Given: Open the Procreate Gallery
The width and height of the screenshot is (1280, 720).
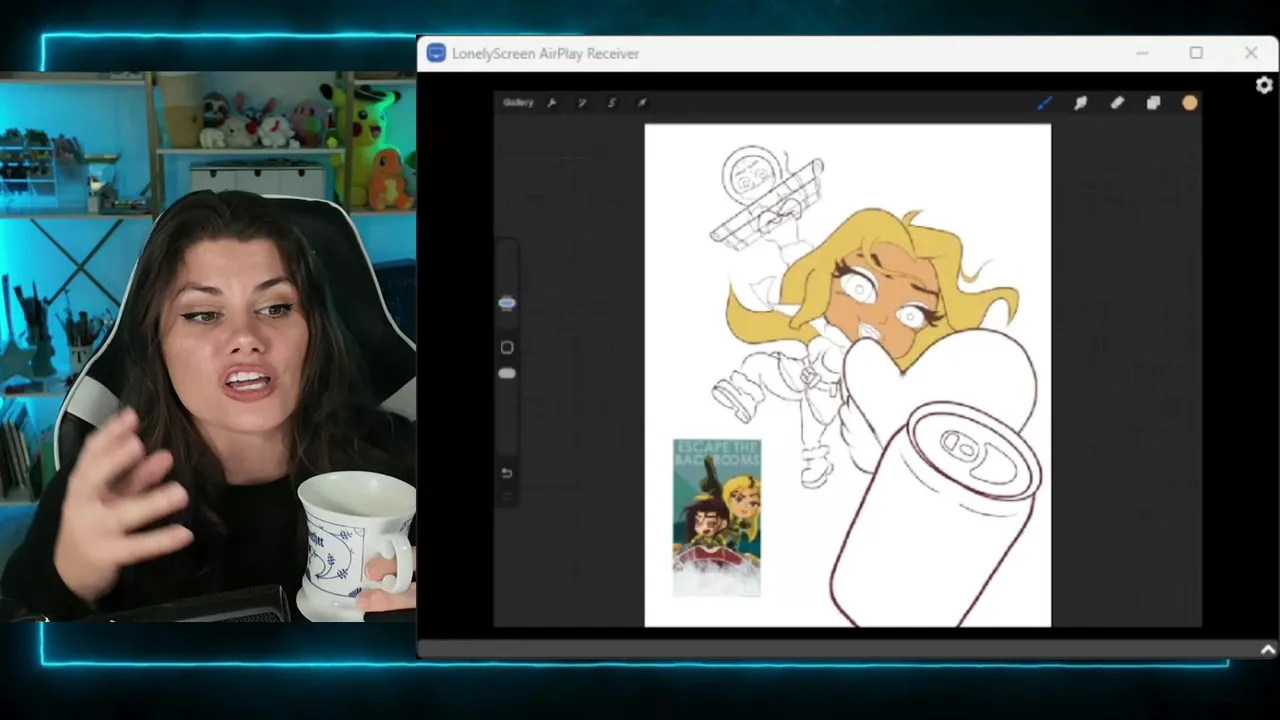Looking at the screenshot, I should pyautogui.click(x=518, y=102).
